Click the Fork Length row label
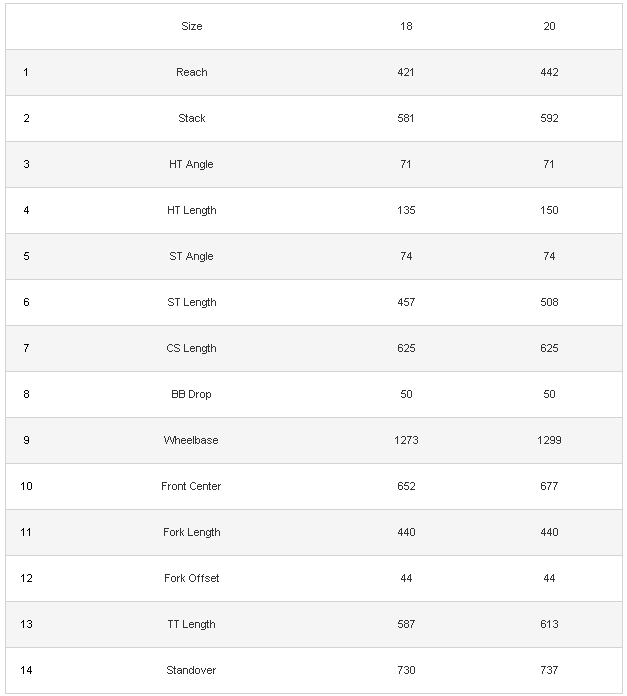 192,532
